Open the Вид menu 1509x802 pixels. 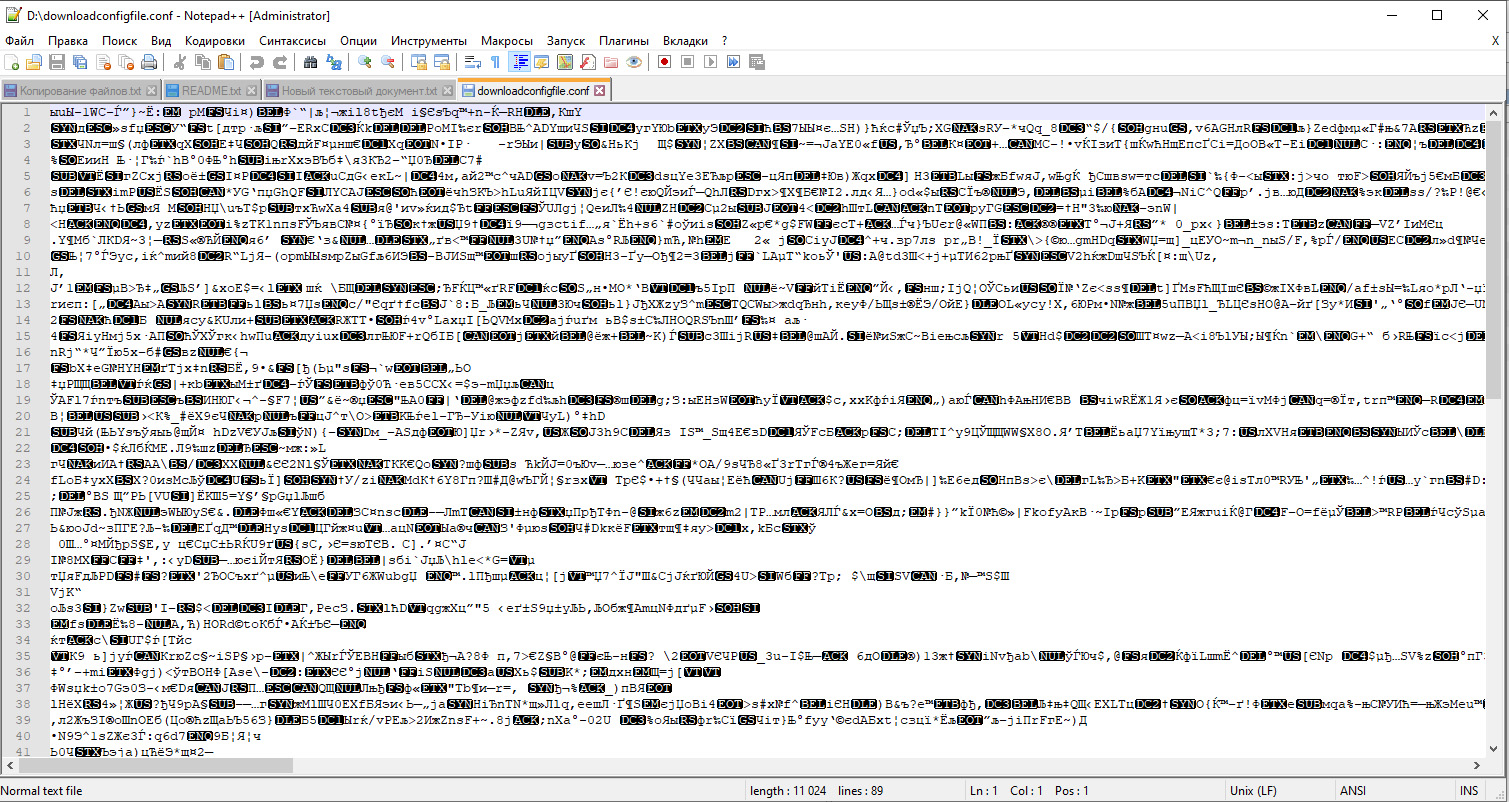click(x=162, y=41)
